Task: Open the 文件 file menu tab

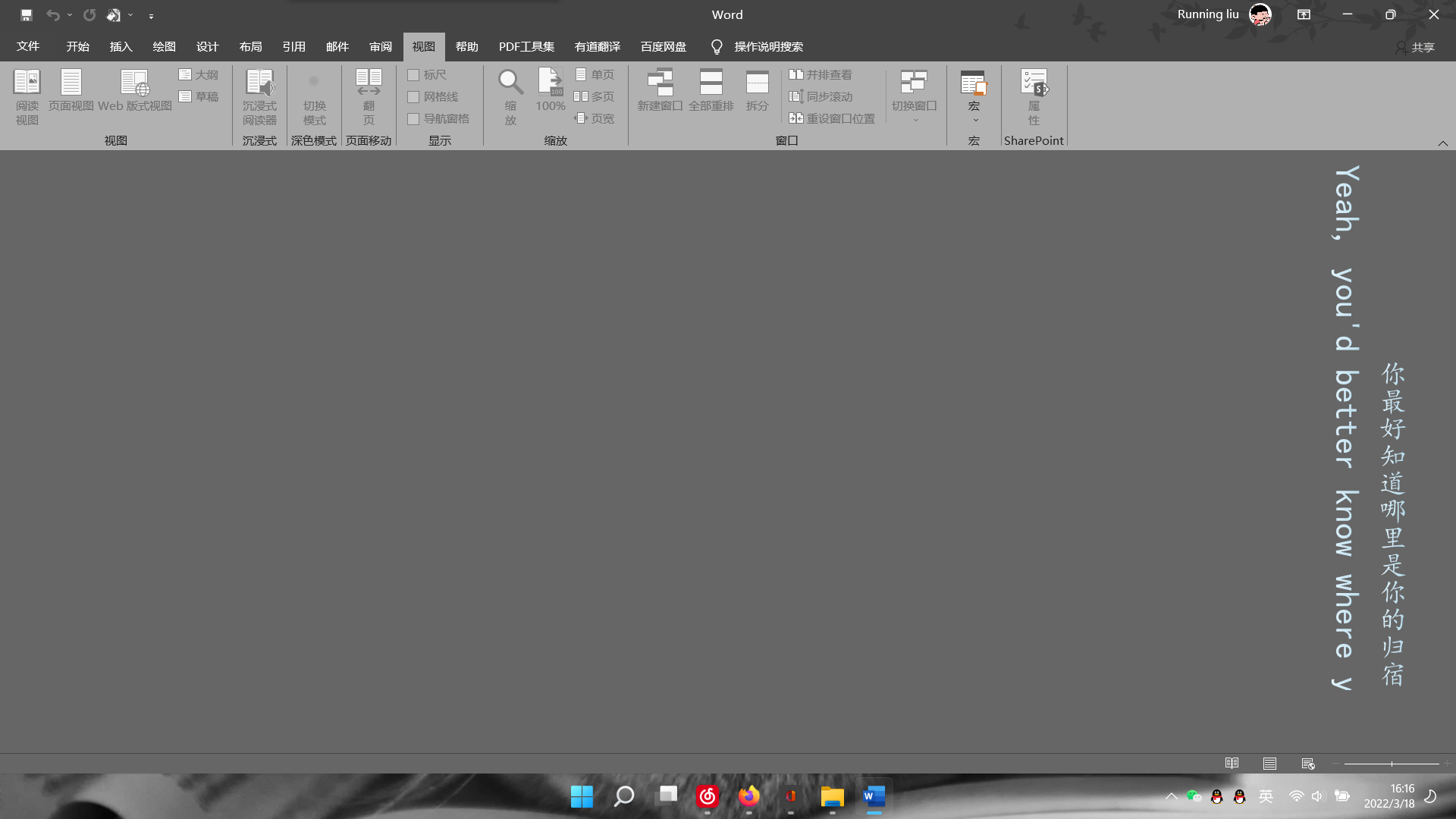Action: (28, 47)
